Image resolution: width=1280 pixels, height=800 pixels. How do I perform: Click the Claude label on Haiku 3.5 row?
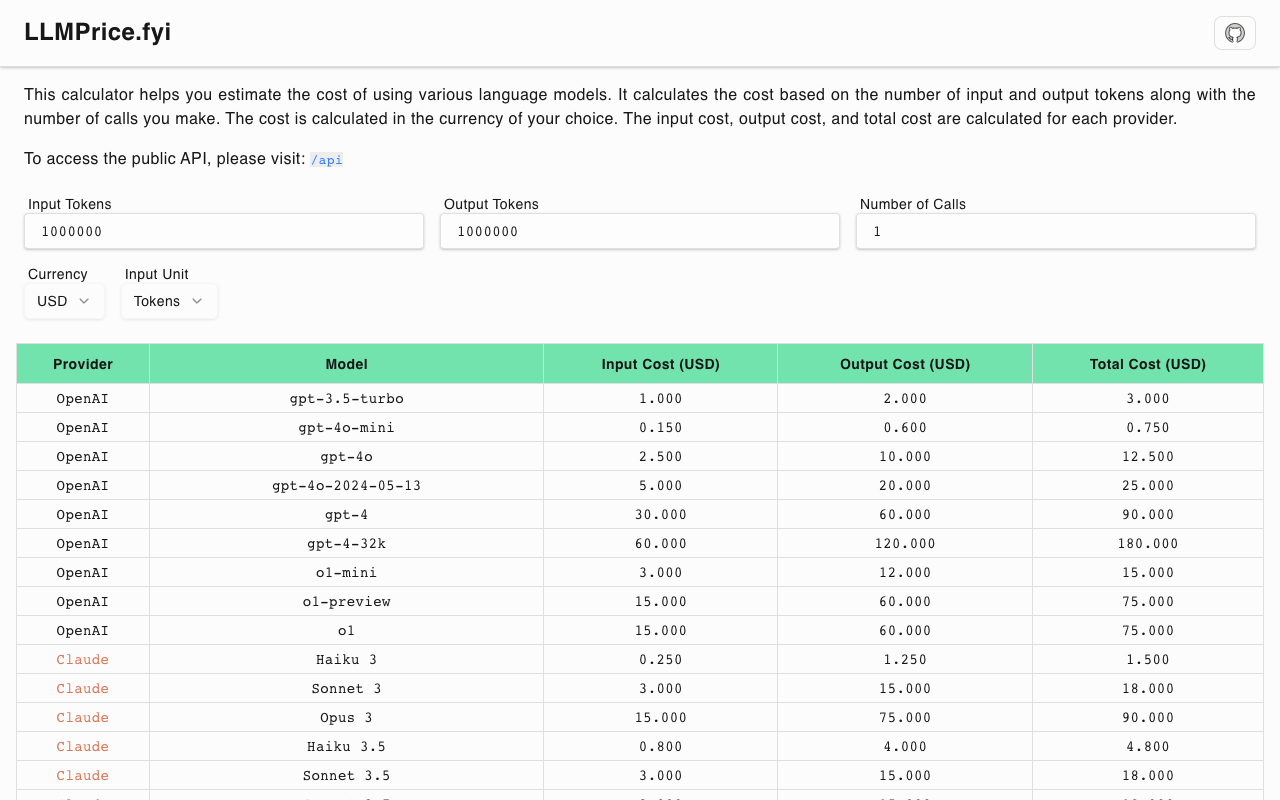pyautogui.click(x=83, y=746)
